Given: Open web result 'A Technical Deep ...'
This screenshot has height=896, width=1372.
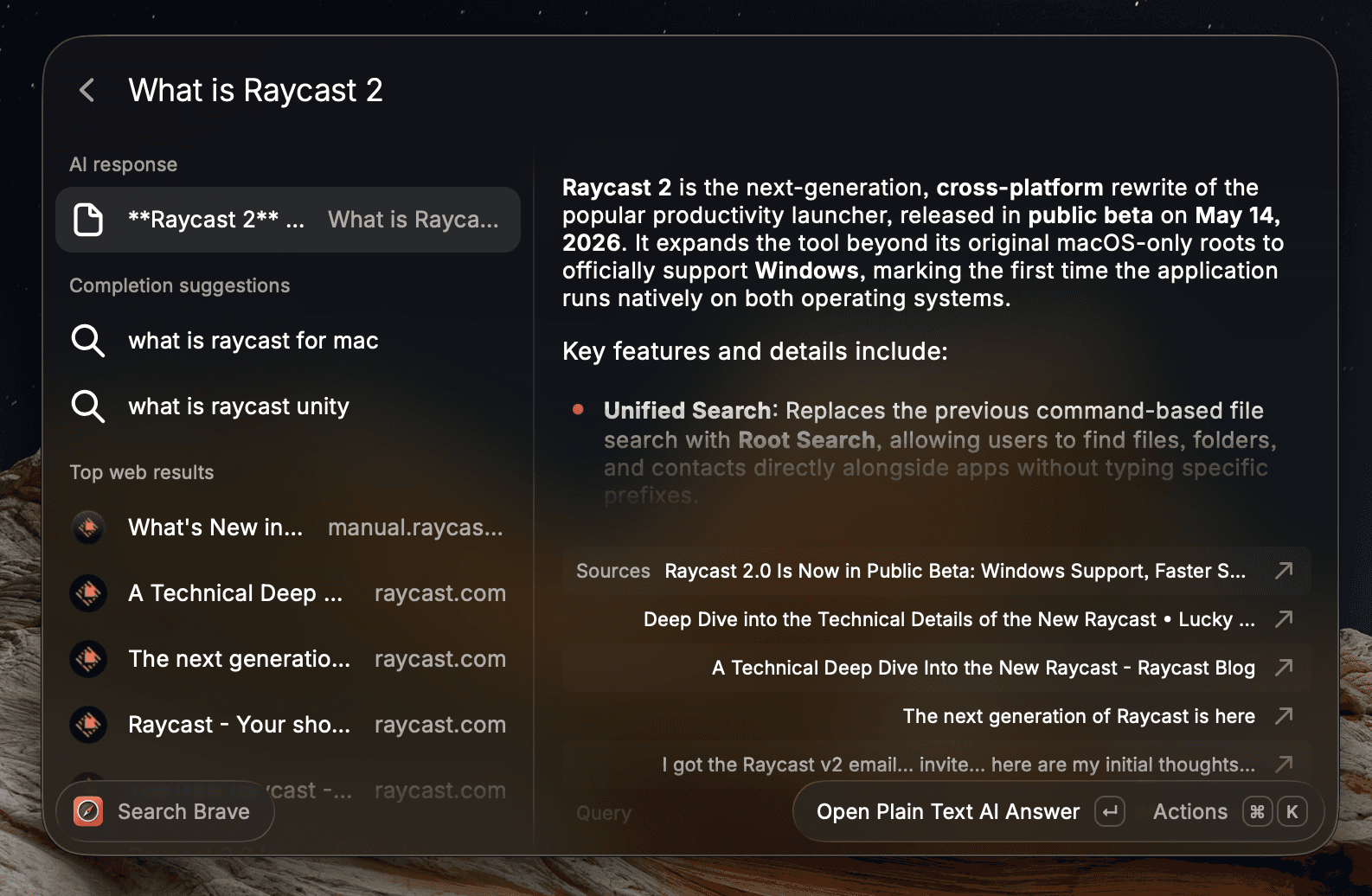Looking at the screenshot, I should coord(288,593).
